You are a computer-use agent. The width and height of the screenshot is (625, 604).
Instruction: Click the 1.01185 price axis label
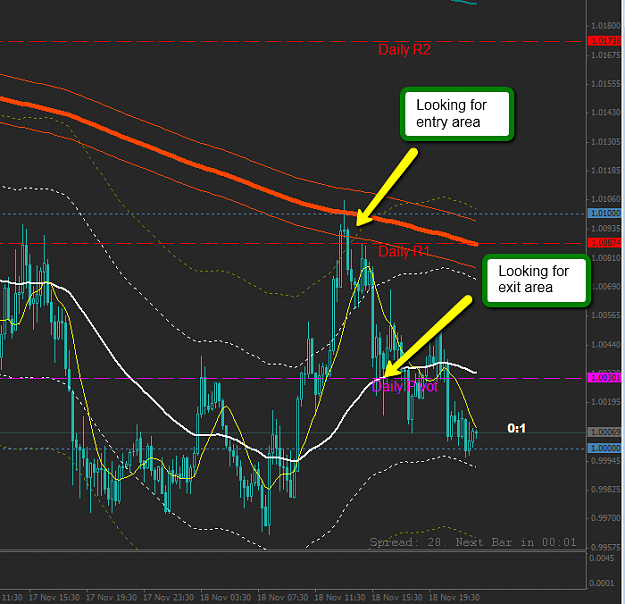(605, 171)
